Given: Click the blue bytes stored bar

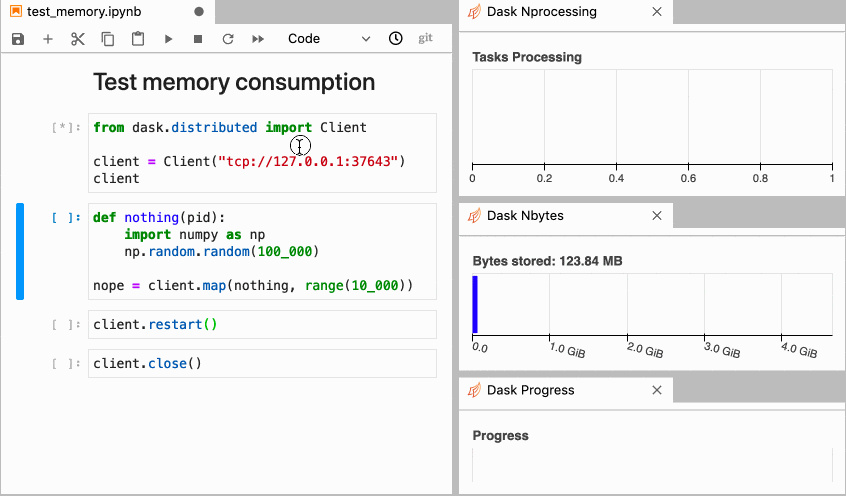Looking at the screenshot, I should (x=475, y=304).
